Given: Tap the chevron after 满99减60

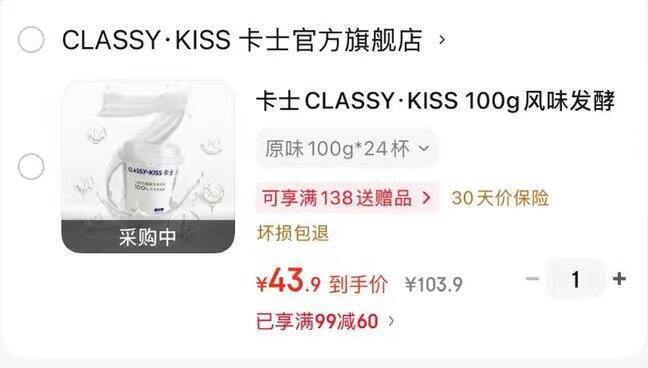Looking at the screenshot, I should click(391, 321).
